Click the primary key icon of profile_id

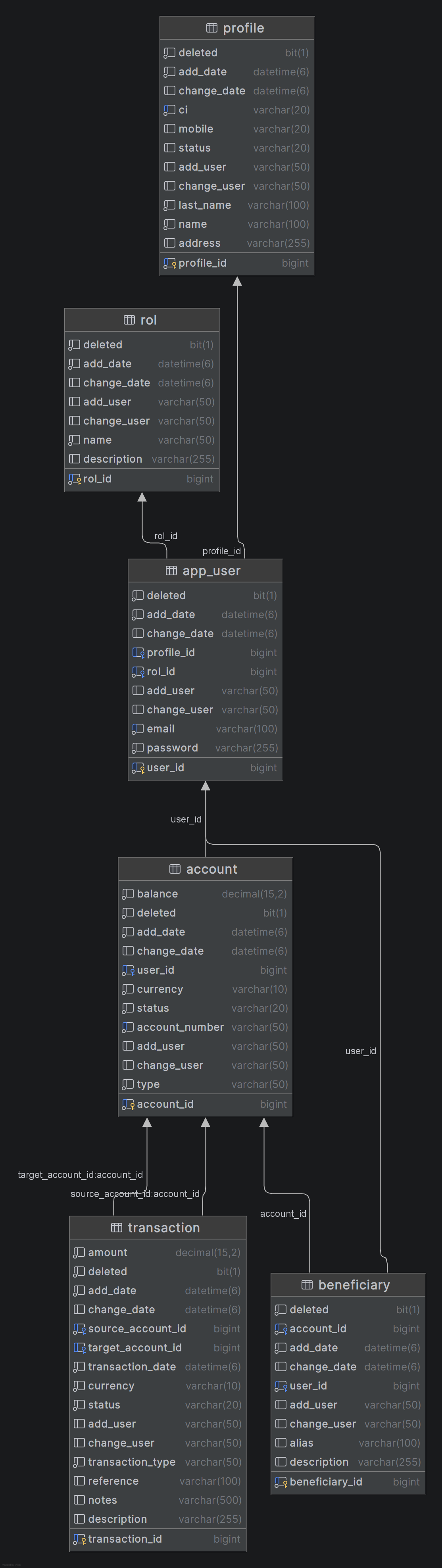coord(169,263)
